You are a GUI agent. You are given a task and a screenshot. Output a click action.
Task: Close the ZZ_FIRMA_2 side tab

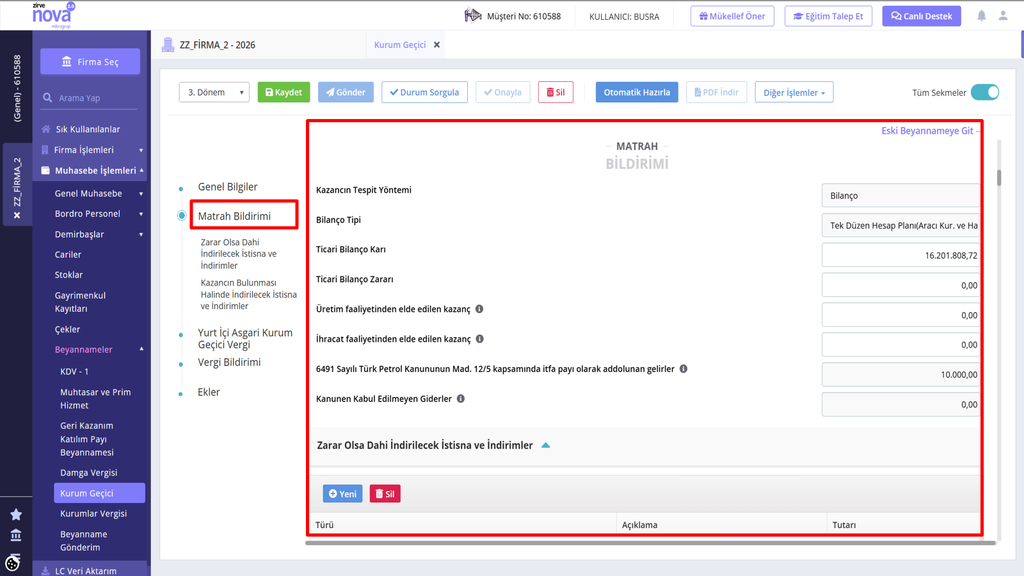(17, 215)
